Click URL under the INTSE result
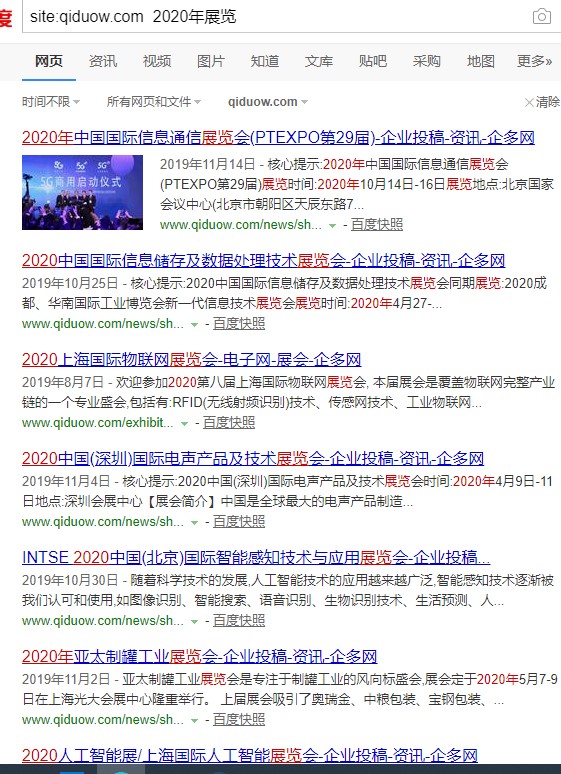The width and height of the screenshot is (561, 774). point(102,620)
